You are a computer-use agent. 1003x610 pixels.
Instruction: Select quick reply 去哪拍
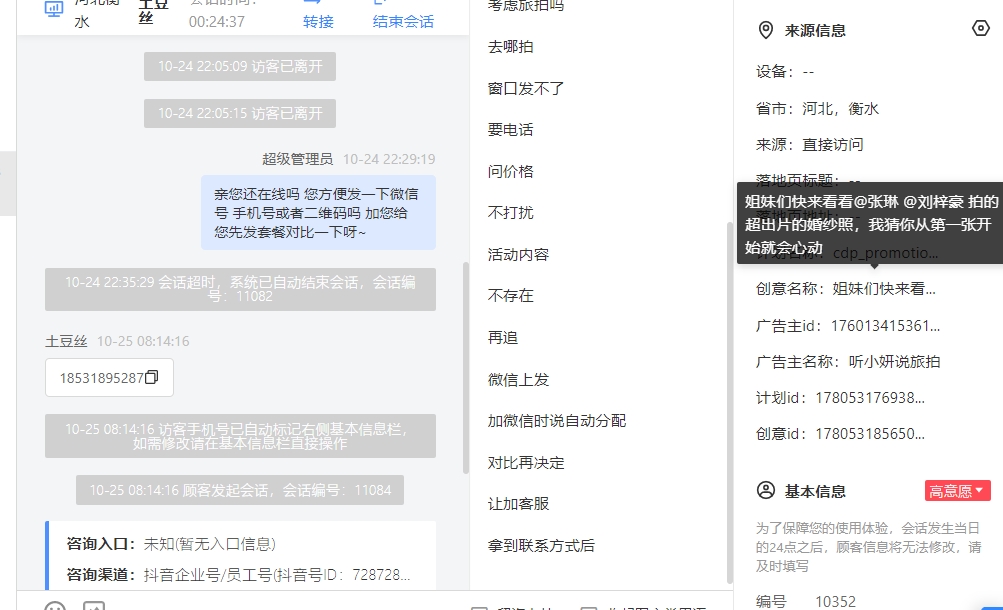pyautogui.click(x=510, y=47)
